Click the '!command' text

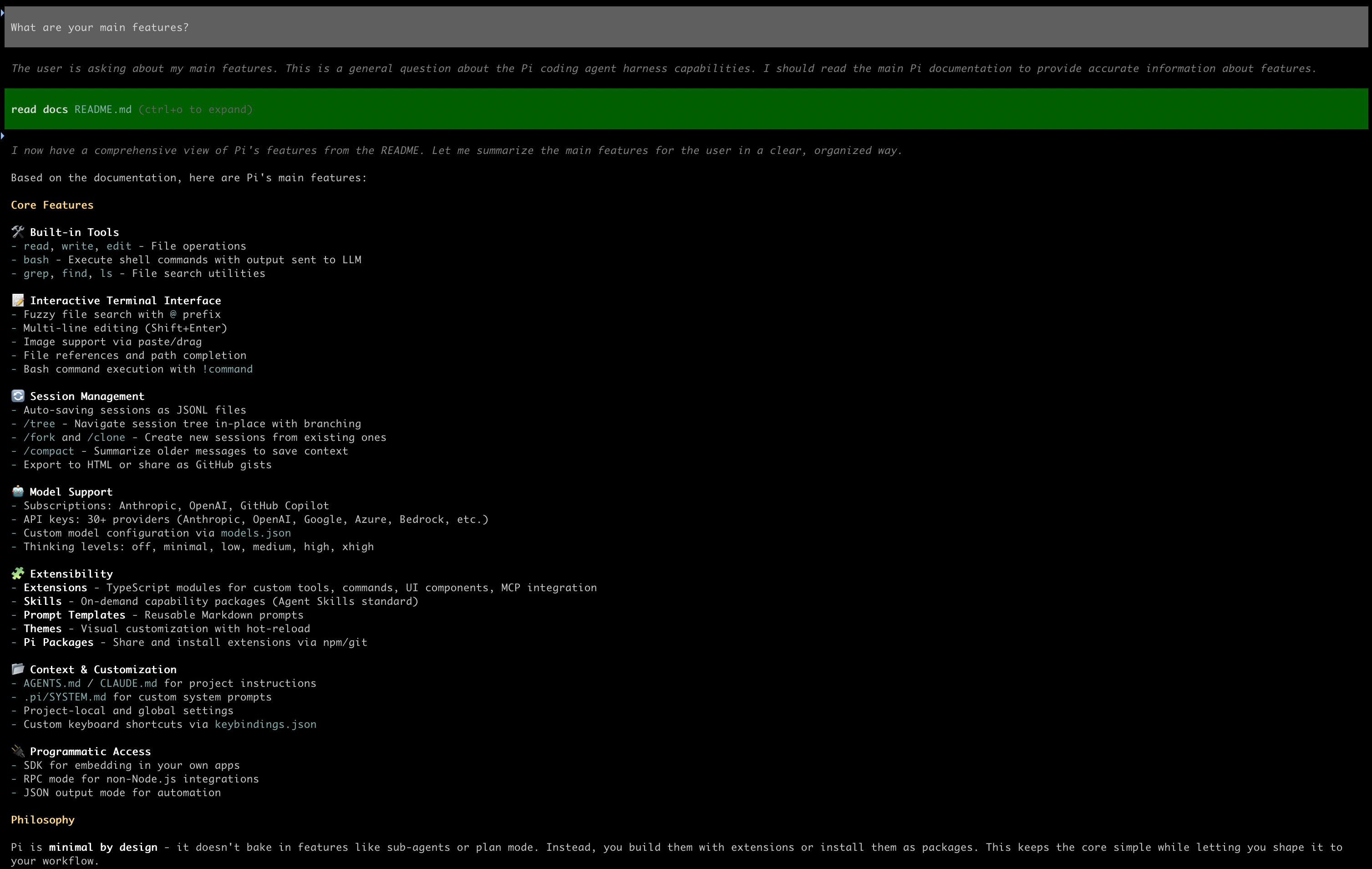click(x=227, y=369)
